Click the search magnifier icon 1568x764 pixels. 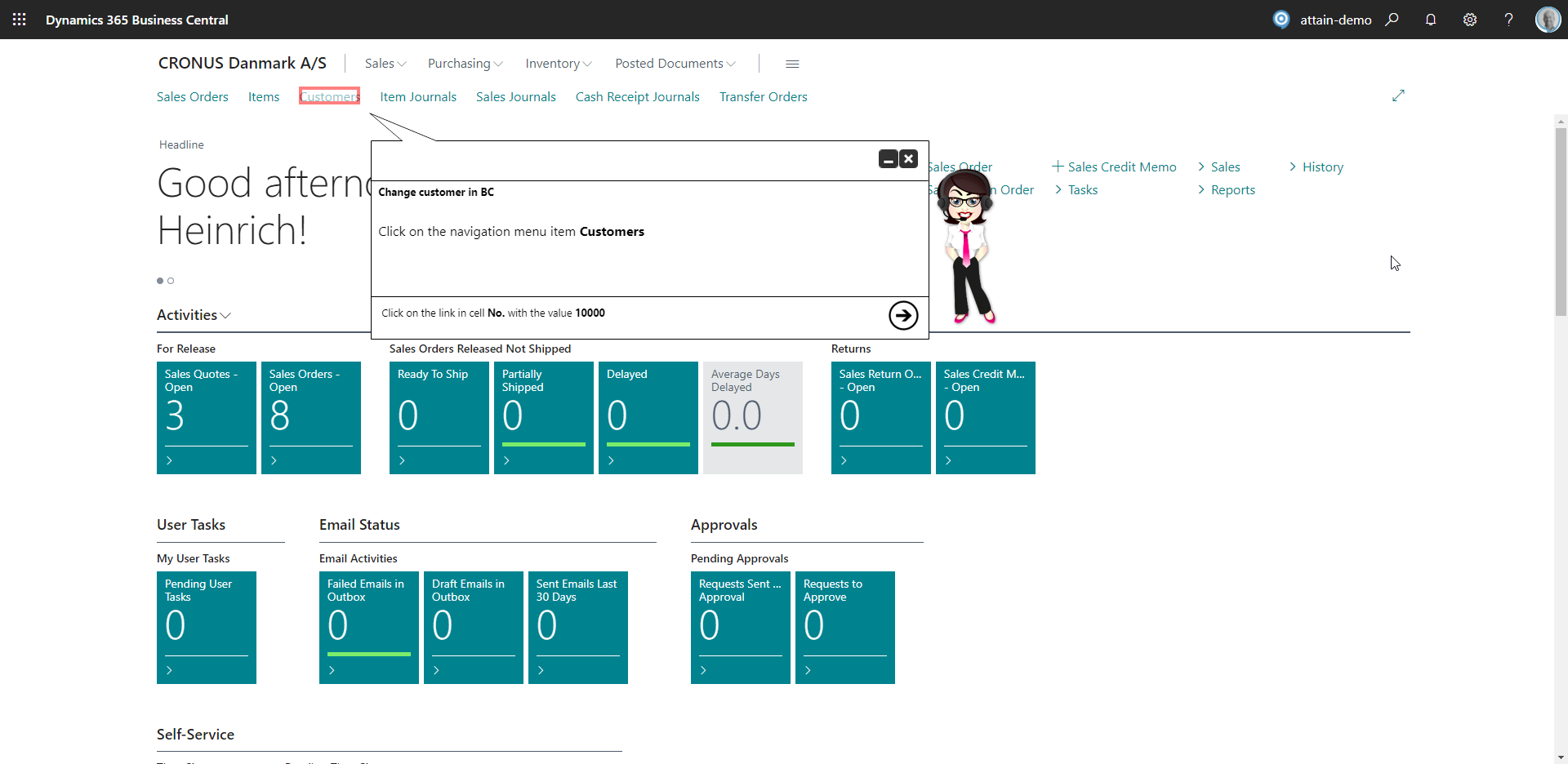1392,20
